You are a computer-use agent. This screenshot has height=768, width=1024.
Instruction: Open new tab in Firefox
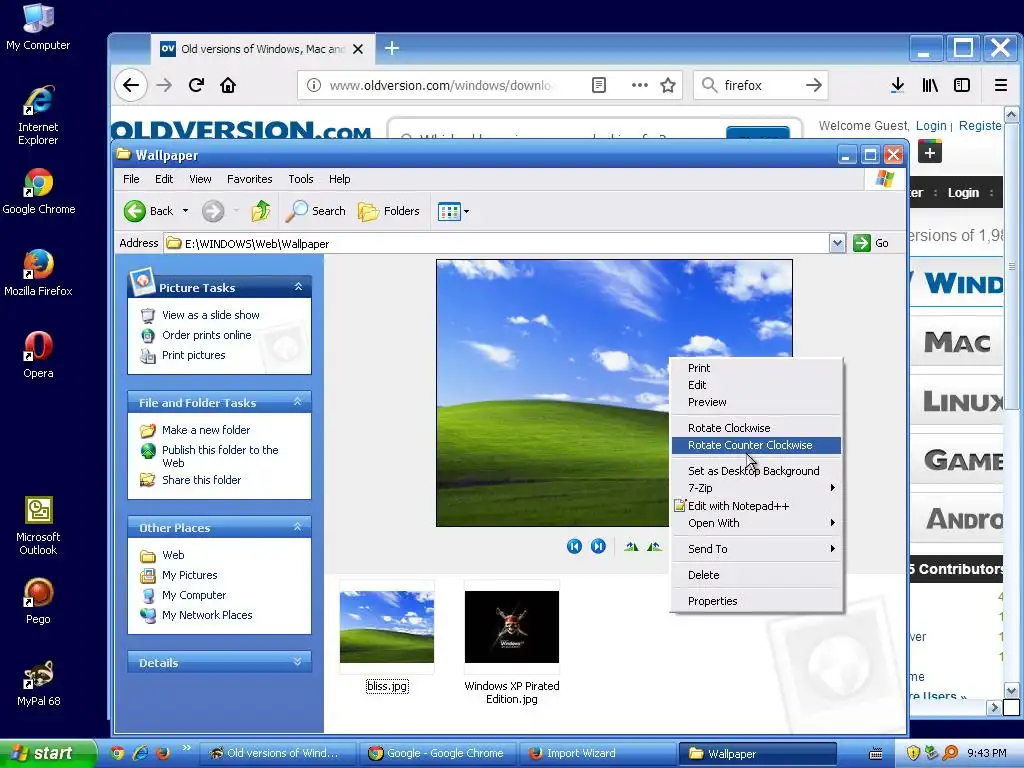[392, 48]
